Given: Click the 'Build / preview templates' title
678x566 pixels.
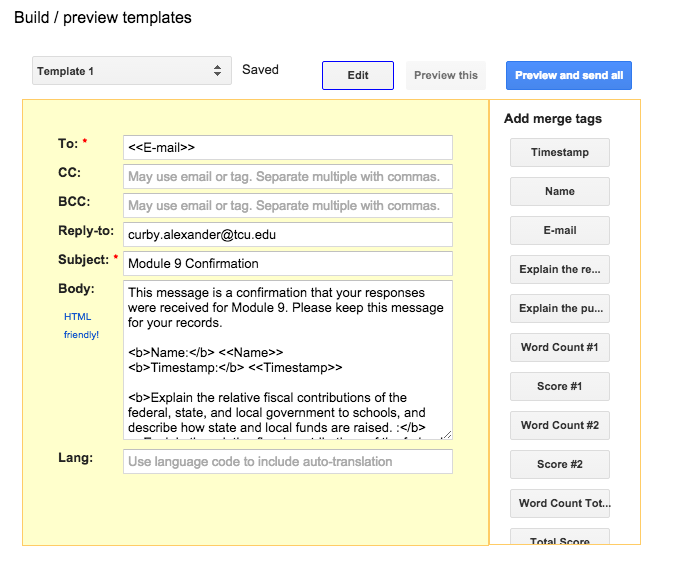Looking at the screenshot, I should pos(103,18).
